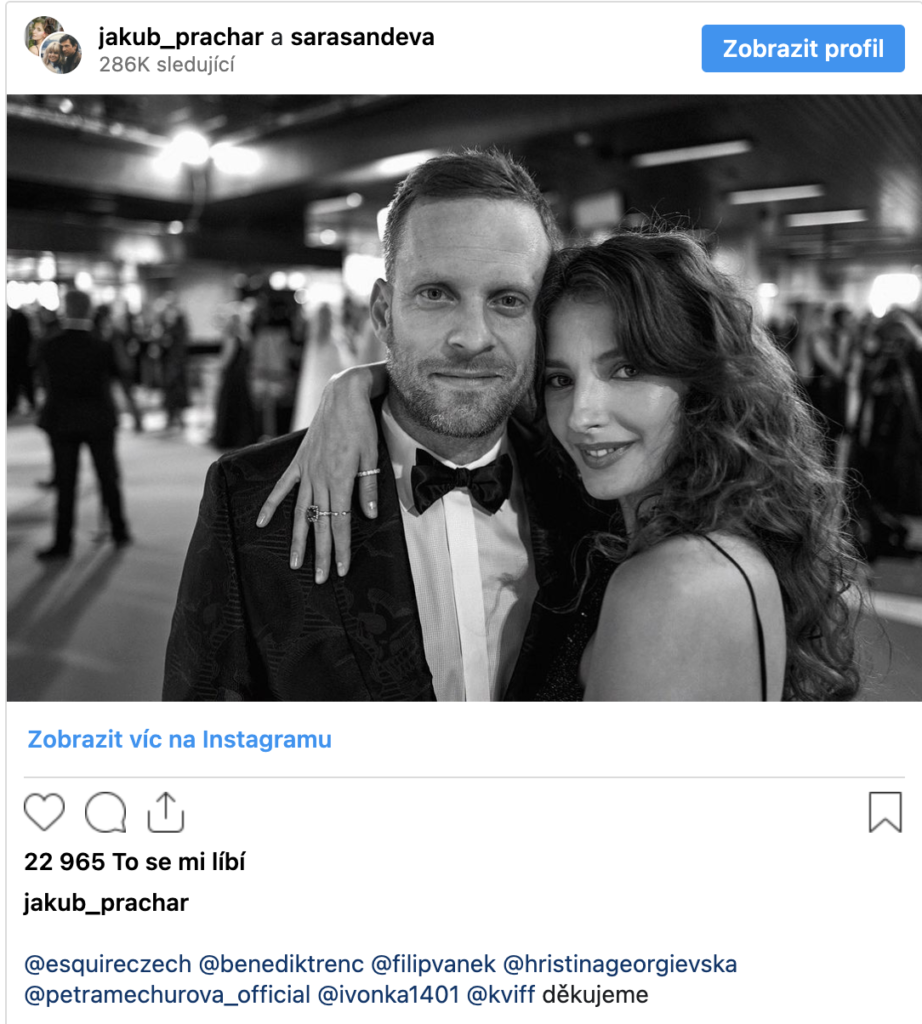Share the post using the share icon
The image size is (922, 1024).
[166, 812]
